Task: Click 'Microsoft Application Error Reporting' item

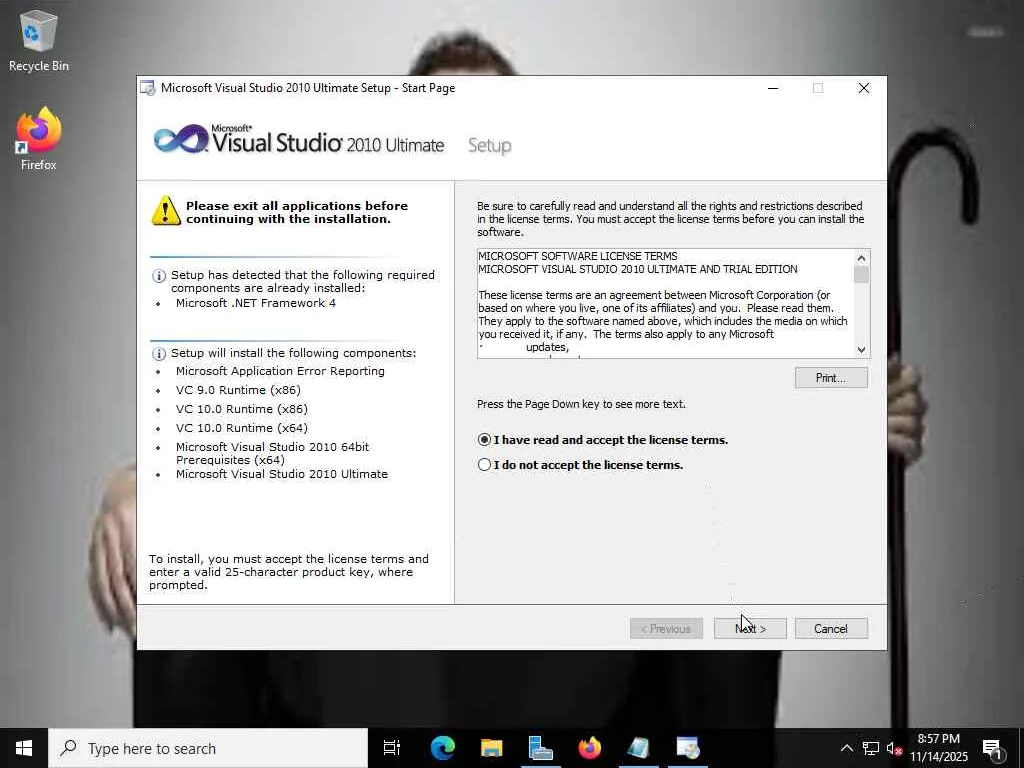Action: click(280, 371)
